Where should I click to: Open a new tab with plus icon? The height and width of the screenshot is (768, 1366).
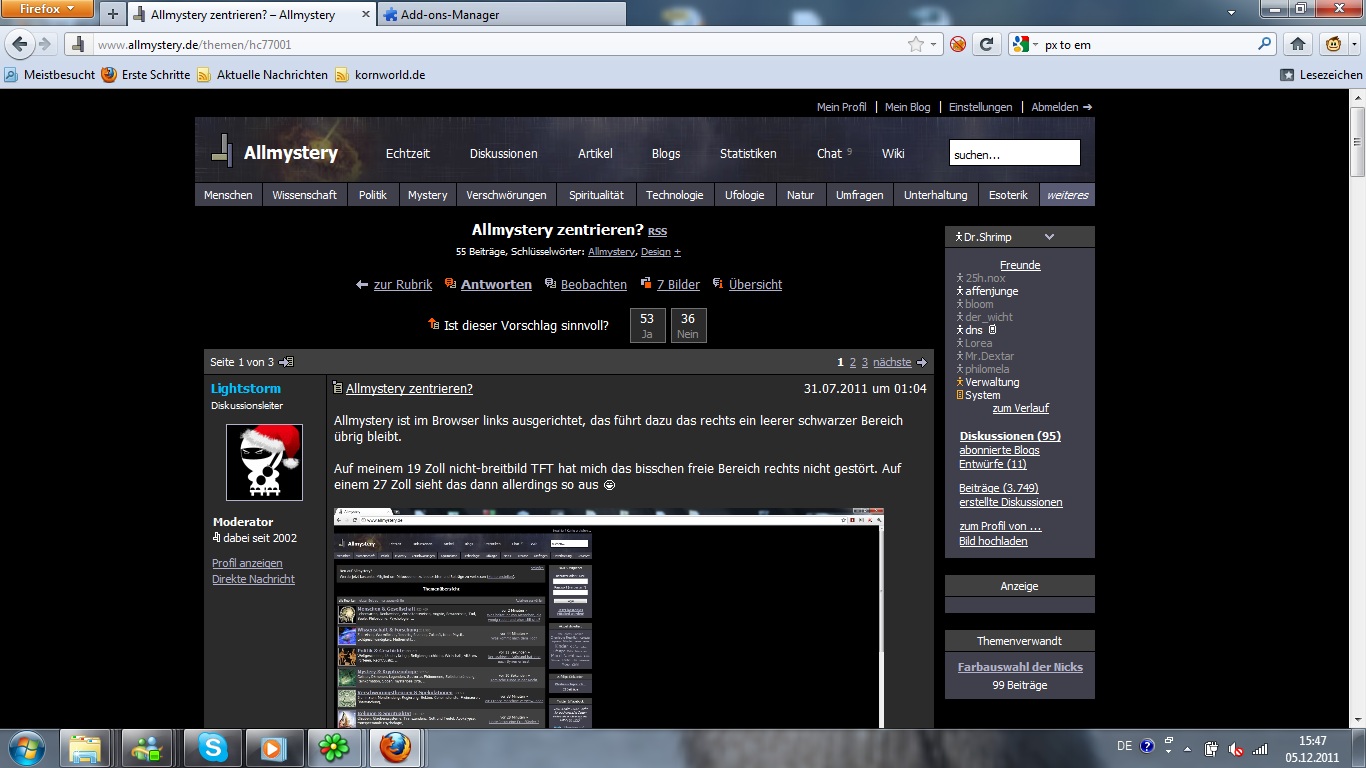113,15
